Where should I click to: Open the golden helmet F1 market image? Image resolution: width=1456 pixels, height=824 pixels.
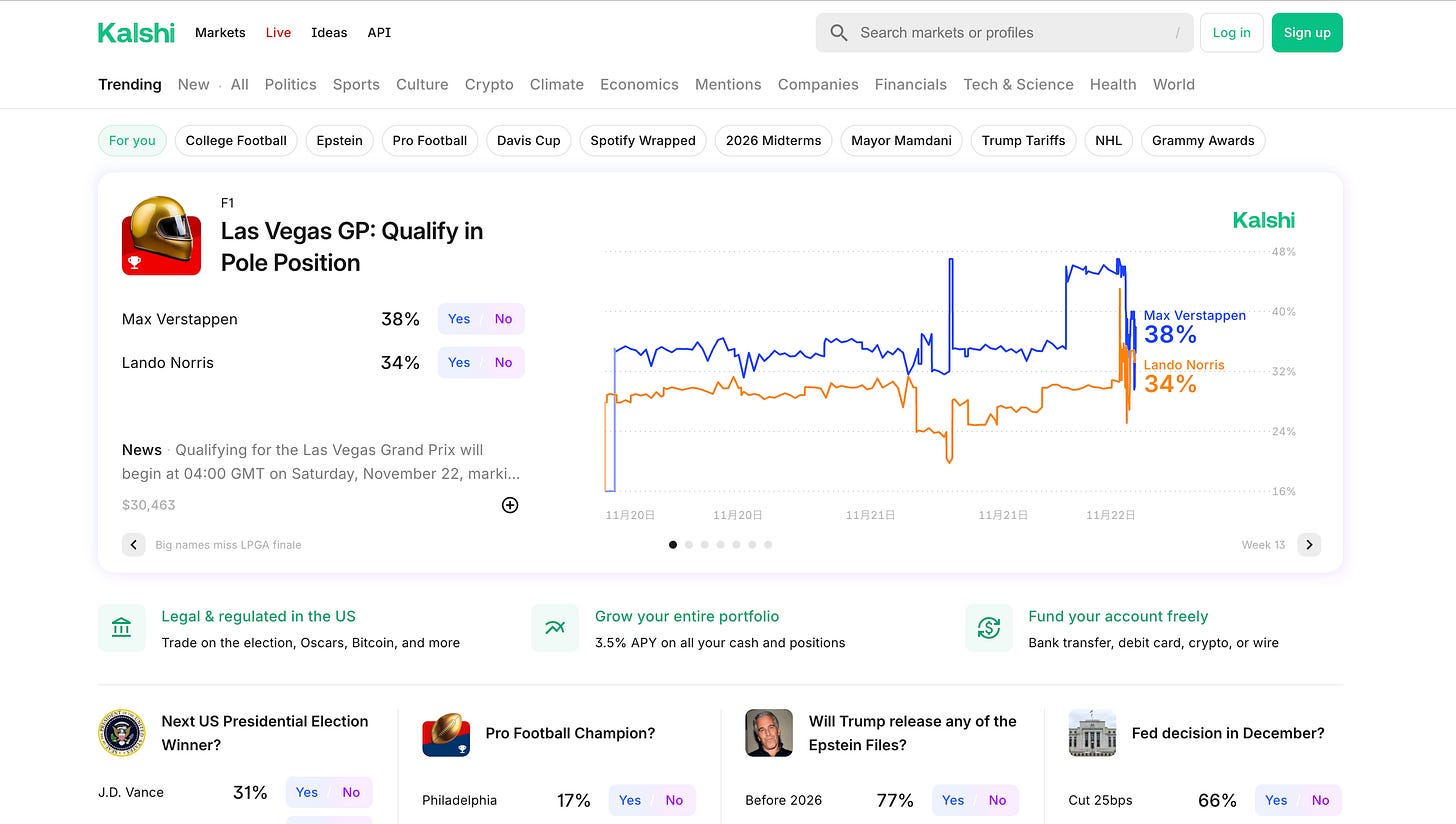[x=161, y=235]
